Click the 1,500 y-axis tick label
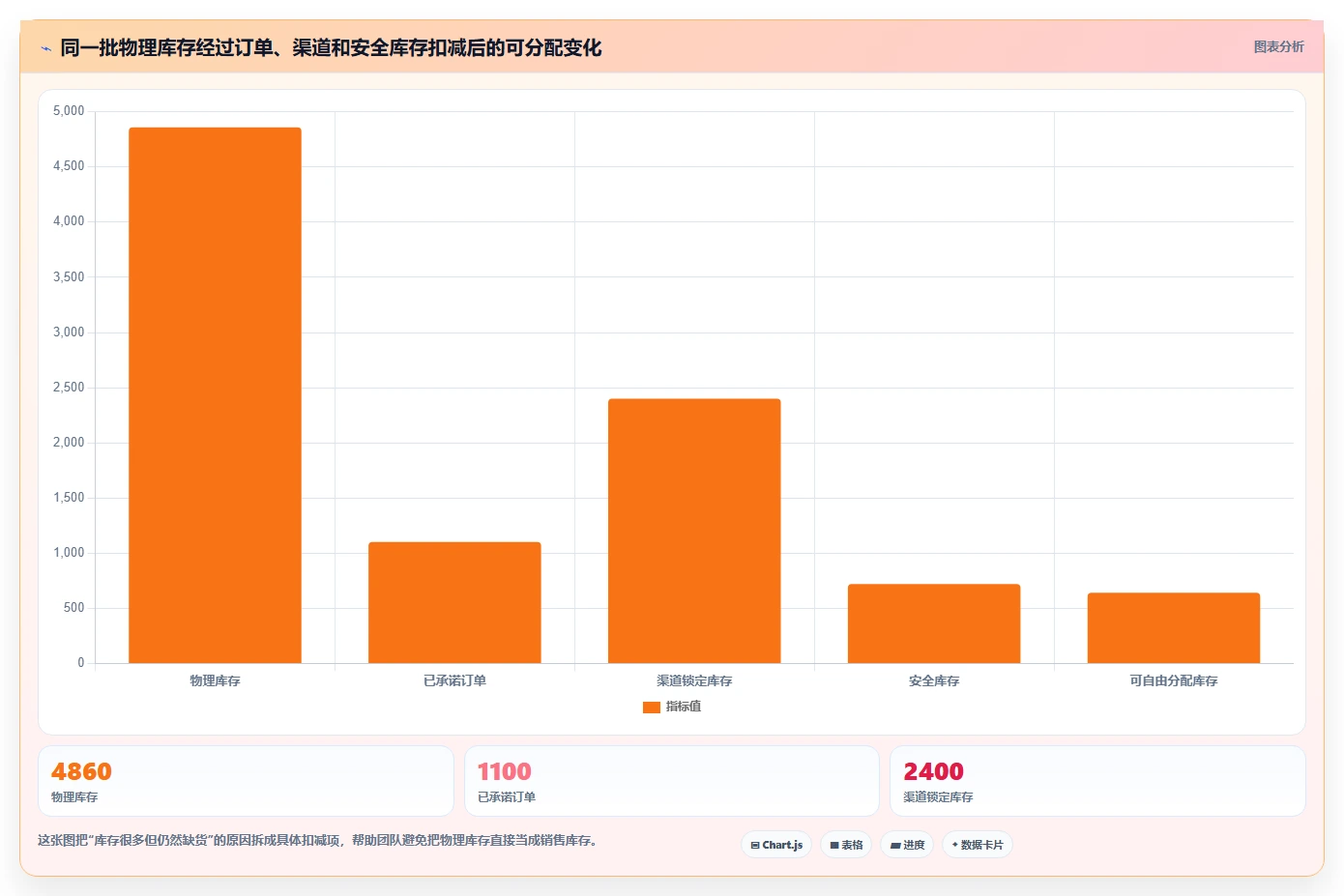1344x896 pixels. 69,498
